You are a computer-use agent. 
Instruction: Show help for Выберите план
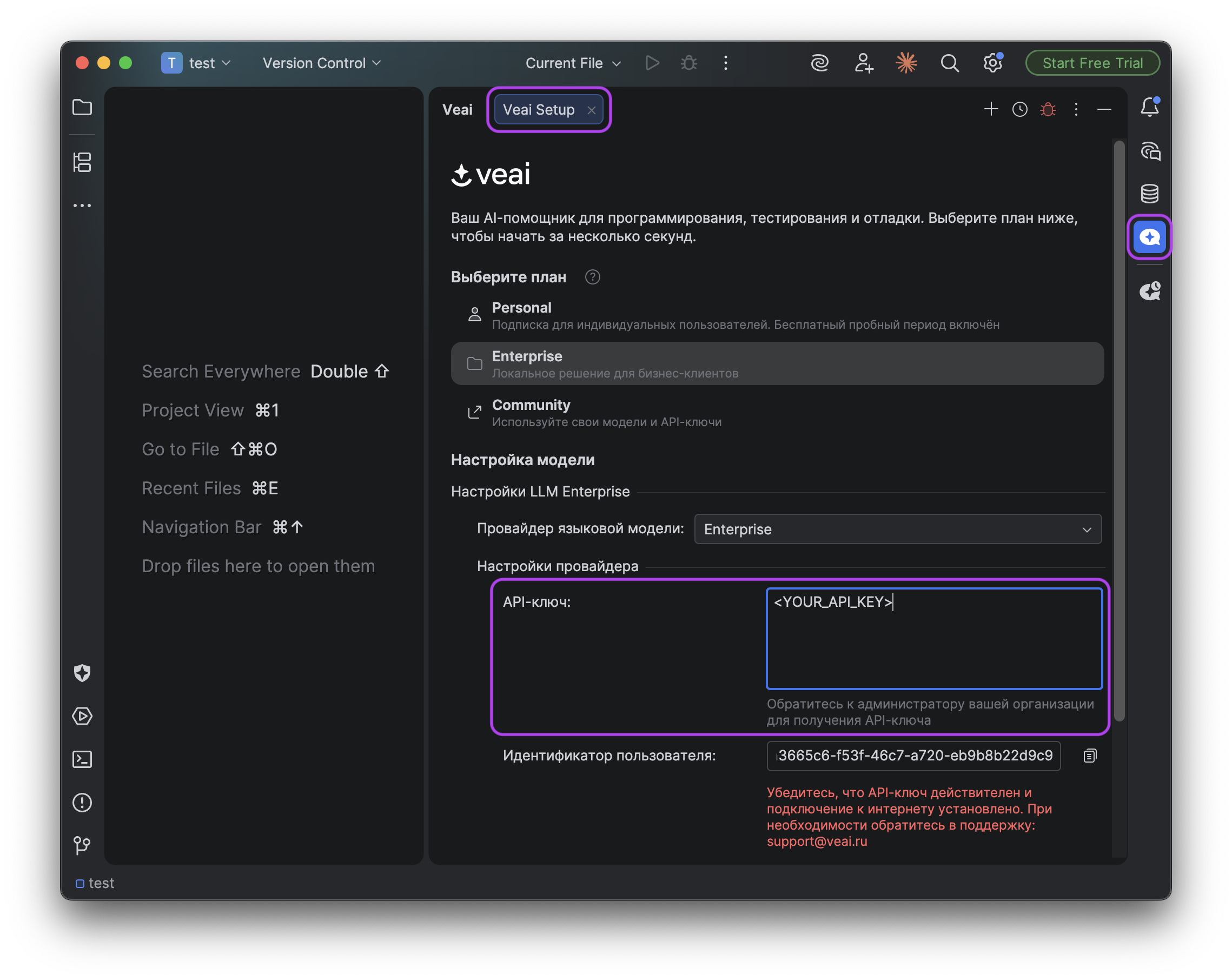(593, 277)
